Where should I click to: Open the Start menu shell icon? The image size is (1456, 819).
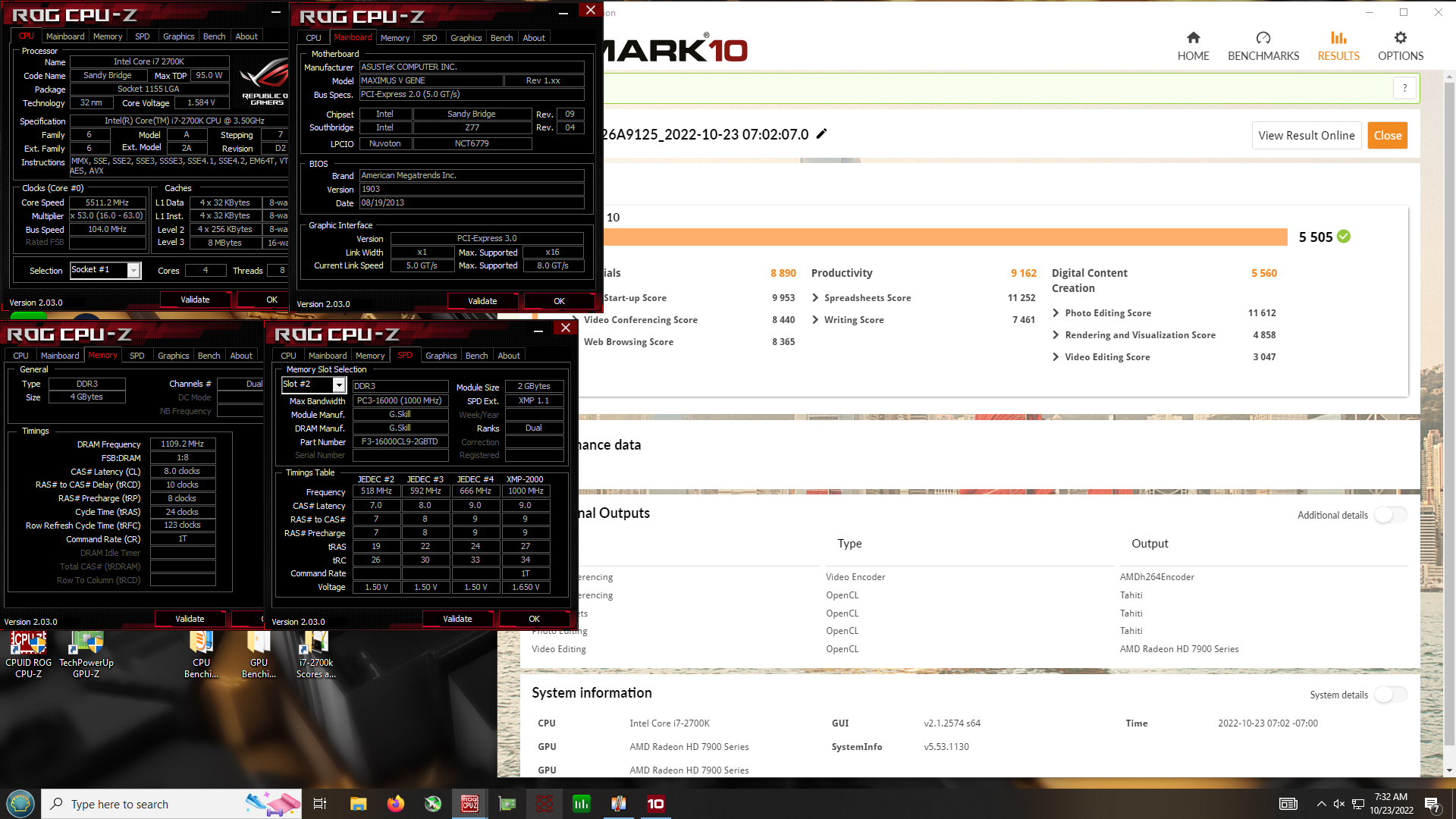pos(20,803)
